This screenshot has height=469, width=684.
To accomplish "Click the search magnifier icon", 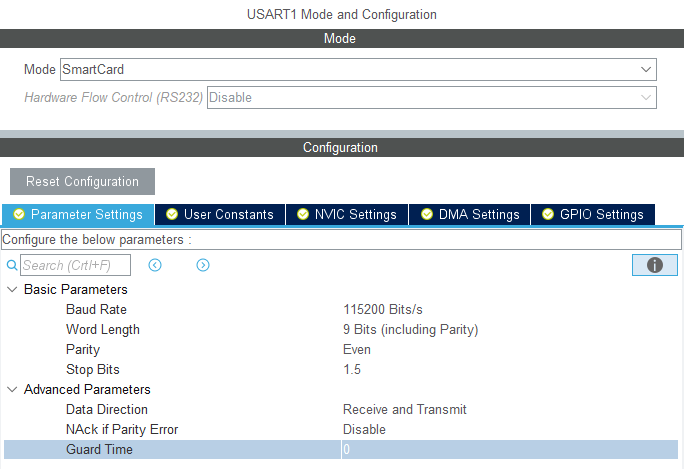I will 12,265.
